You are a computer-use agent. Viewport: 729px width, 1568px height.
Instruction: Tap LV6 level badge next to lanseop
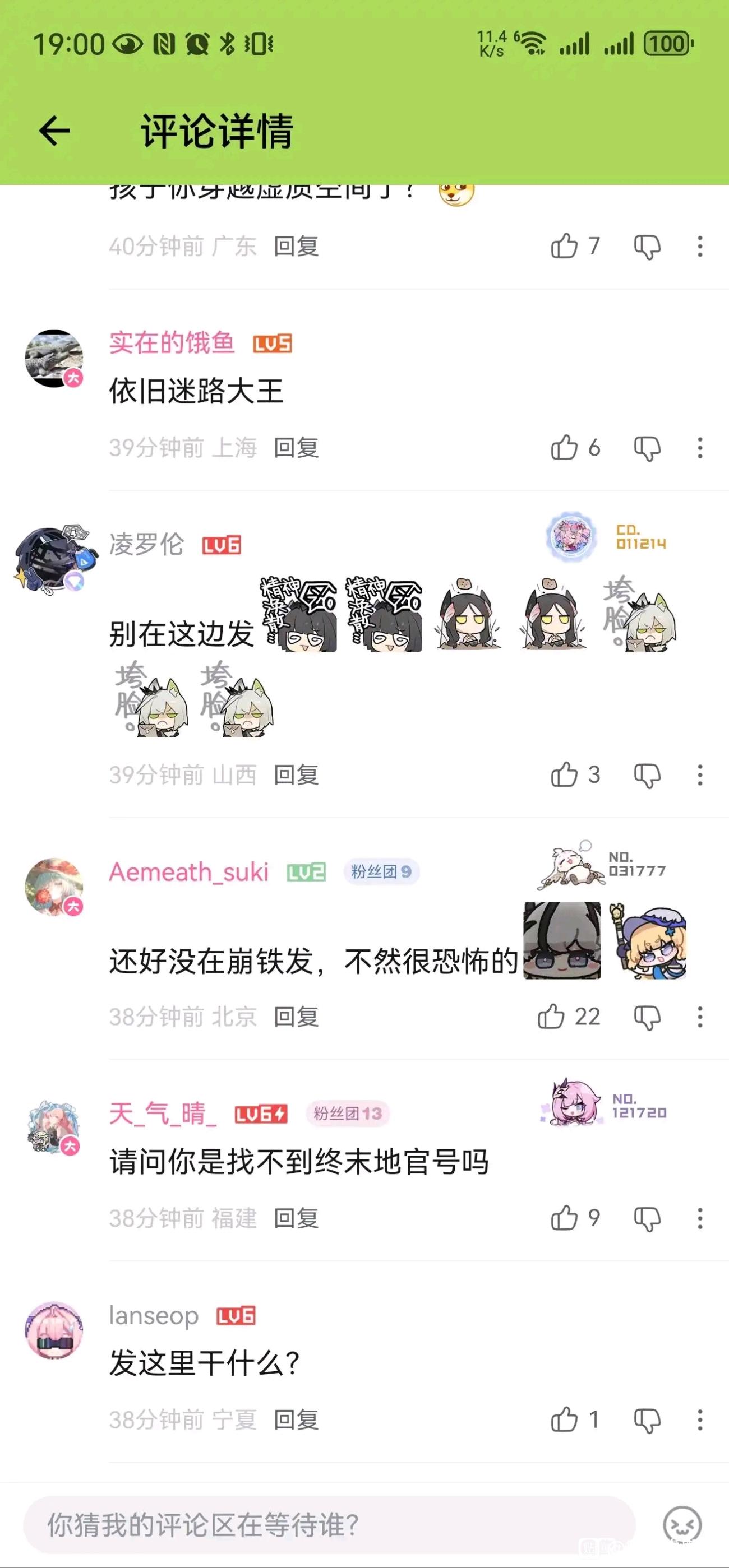tap(236, 1316)
